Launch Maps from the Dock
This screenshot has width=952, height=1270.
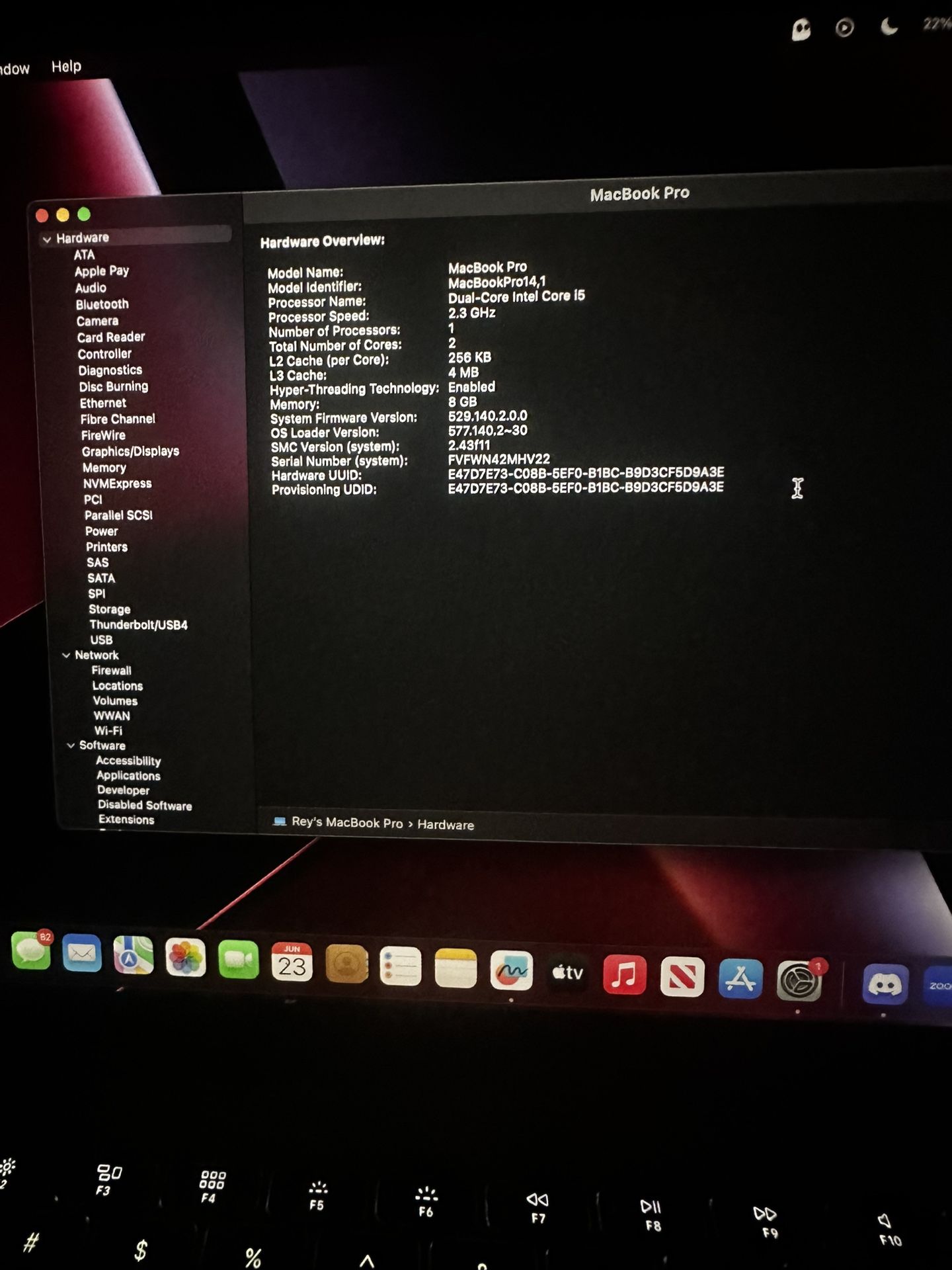[134, 955]
